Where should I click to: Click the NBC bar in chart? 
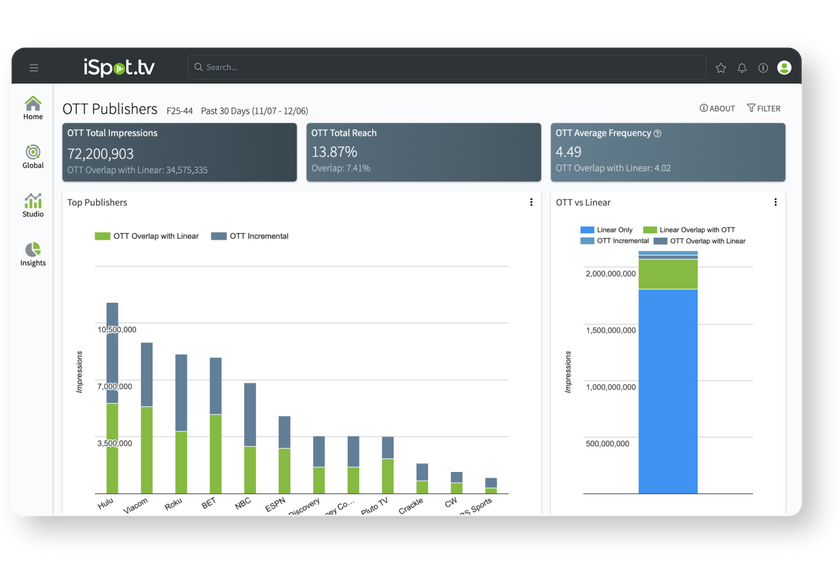[x=250, y=438]
